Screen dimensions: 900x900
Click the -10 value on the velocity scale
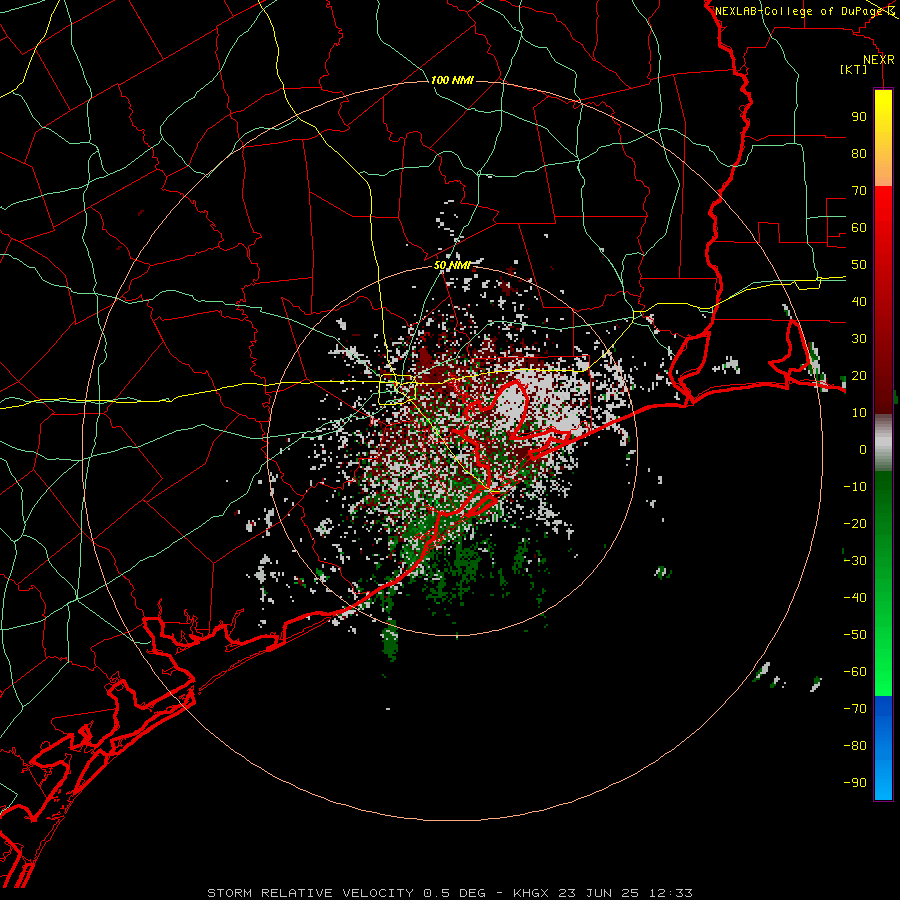coord(855,487)
